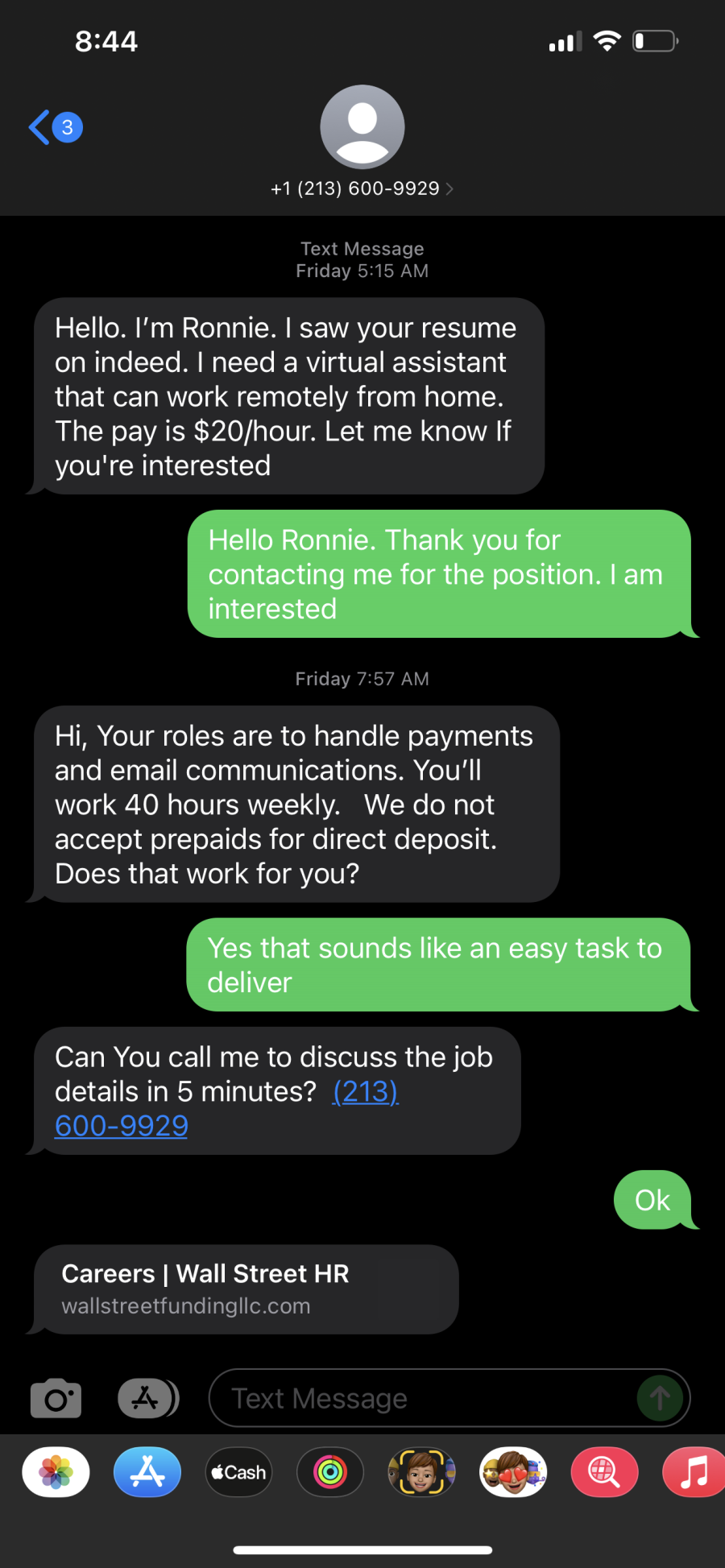Toggle the App Store apps drawer button
725x1568 pixels.
click(x=147, y=1398)
